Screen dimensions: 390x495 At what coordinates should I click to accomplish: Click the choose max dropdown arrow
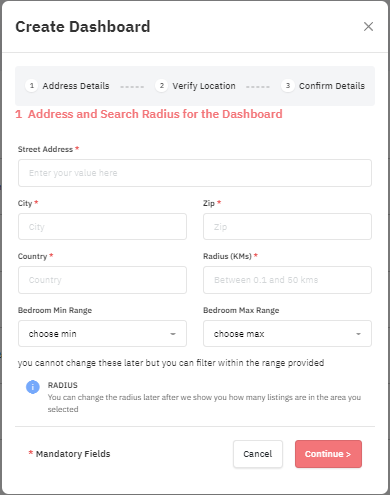(x=358, y=334)
